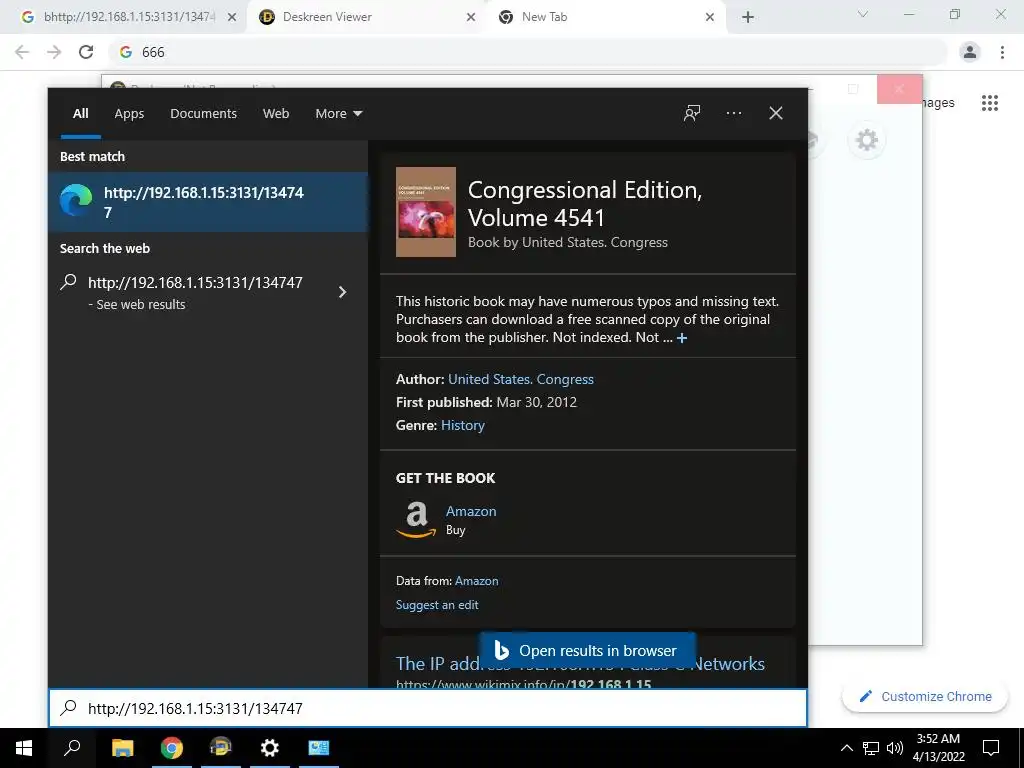The image size is (1024, 768).
Task: Open Chrome tab search dropdown arrow
Action: click(x=863, y=14)
